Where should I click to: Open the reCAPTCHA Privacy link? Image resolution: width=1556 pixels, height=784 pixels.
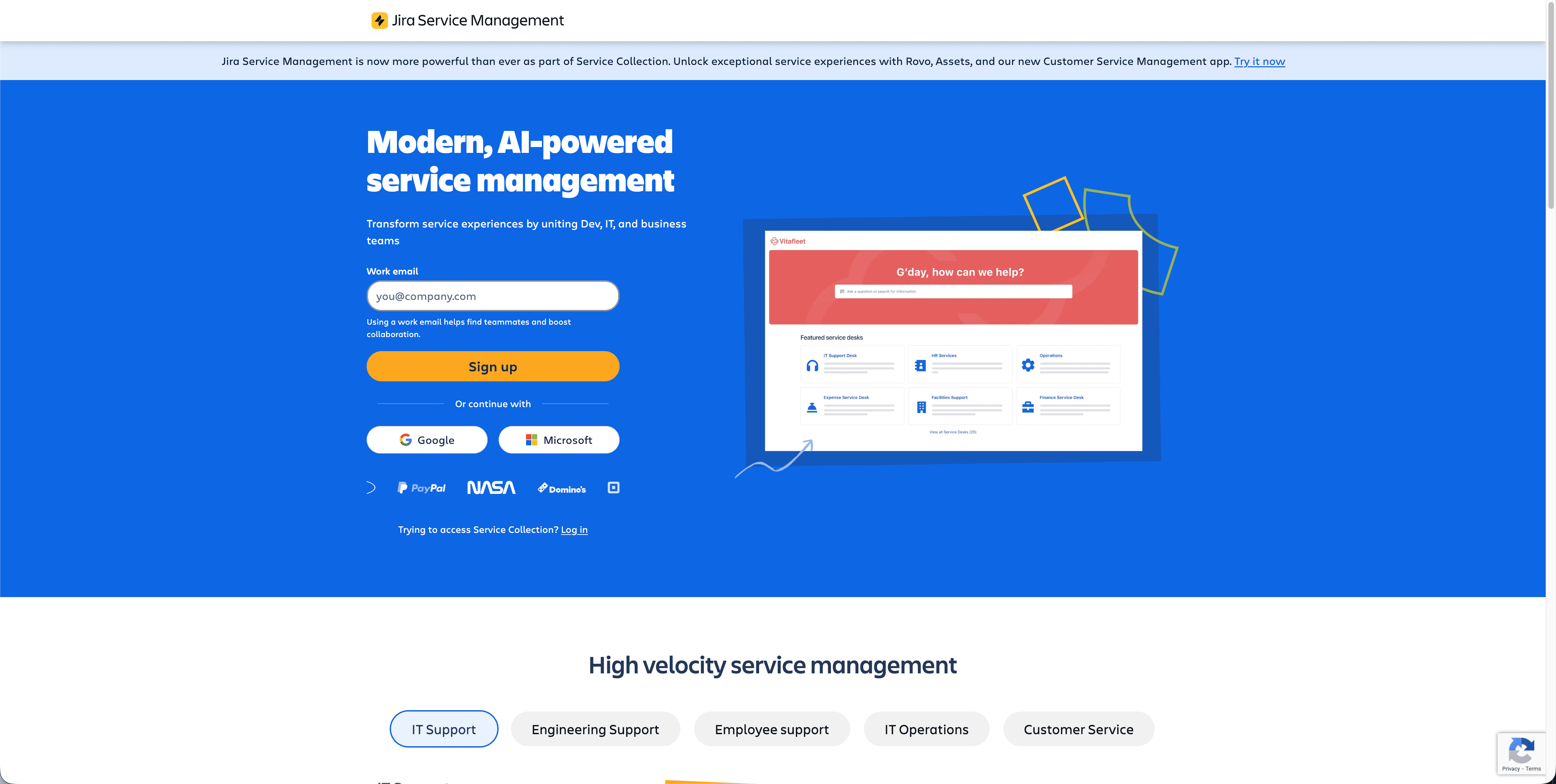(x=1511, y=769)
